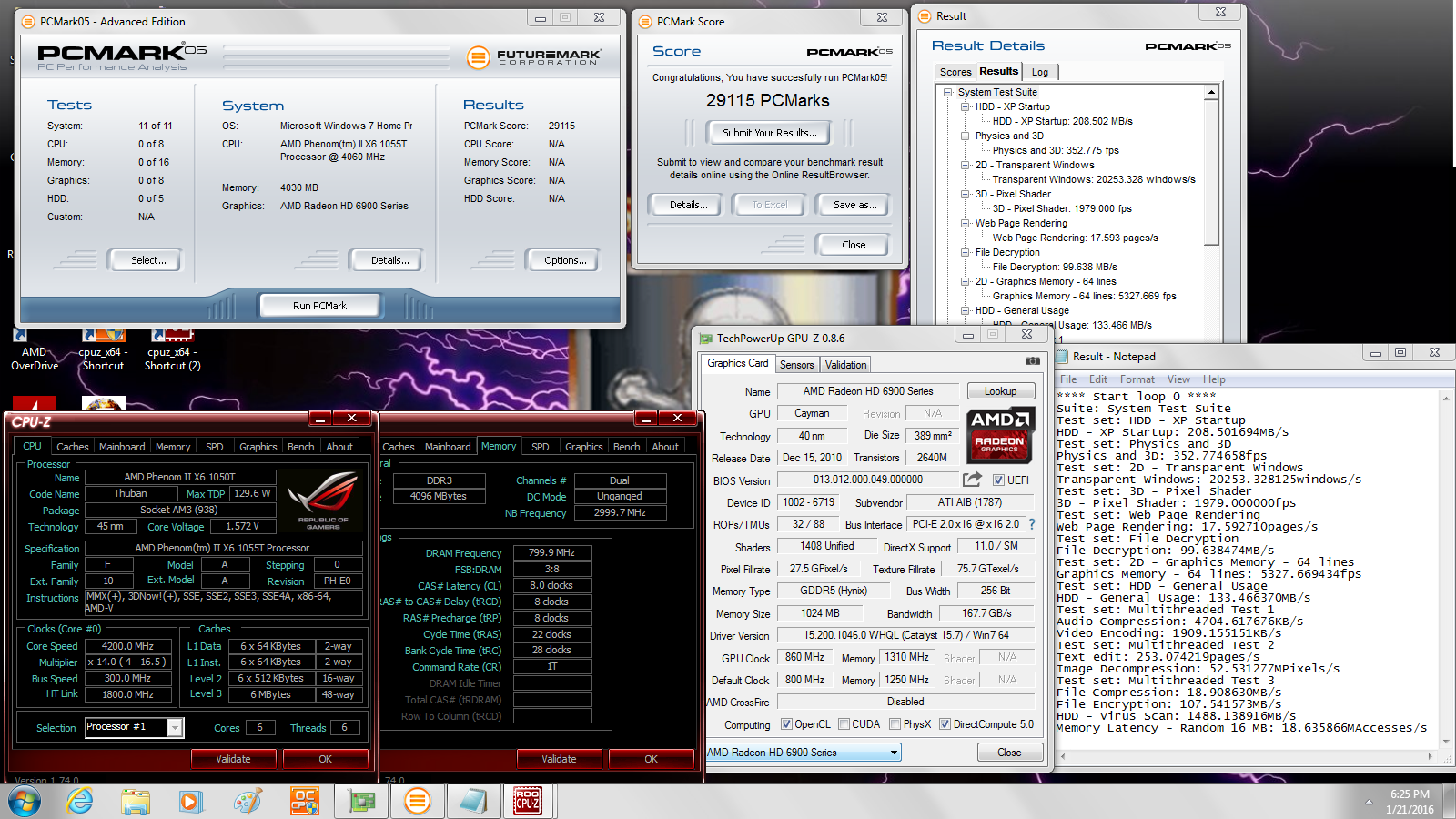
Task: Toggle the CUDA checkbox
Action: pyautogui.click(x=844, y=724)
